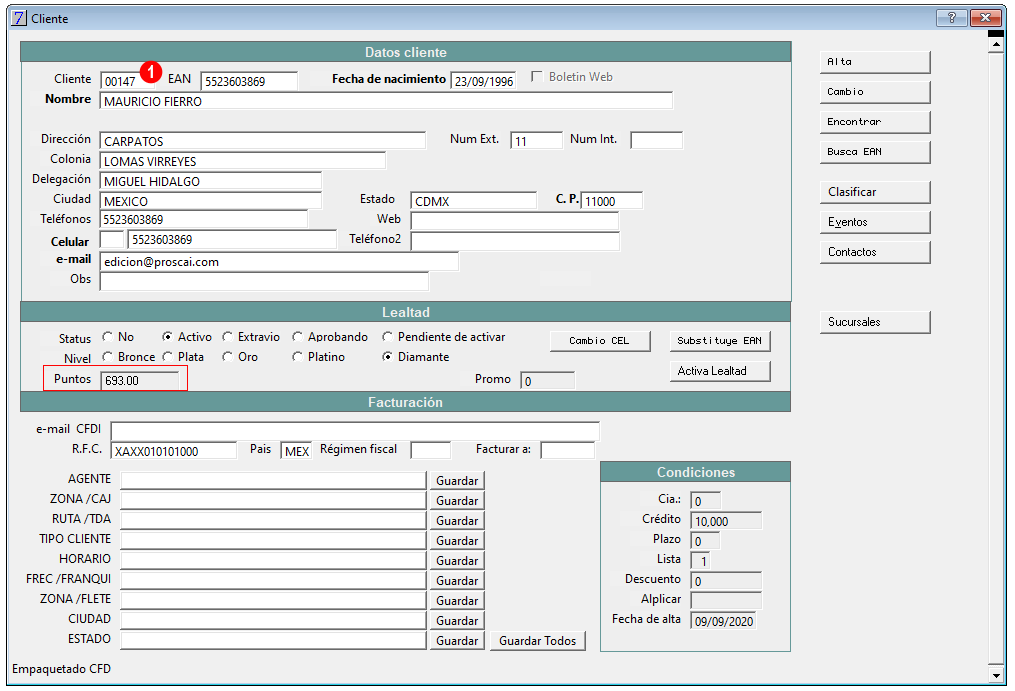Click the help question mark button
Screen dimensions: 1015x691
pos(950,18)
